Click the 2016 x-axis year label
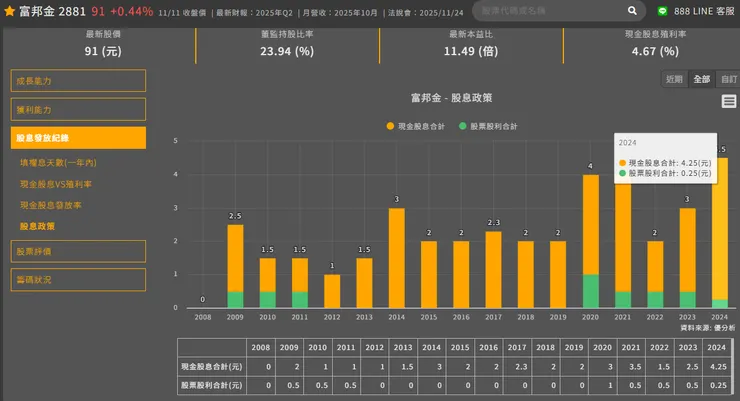The image size is (740, 401). [x=461, y=317]
